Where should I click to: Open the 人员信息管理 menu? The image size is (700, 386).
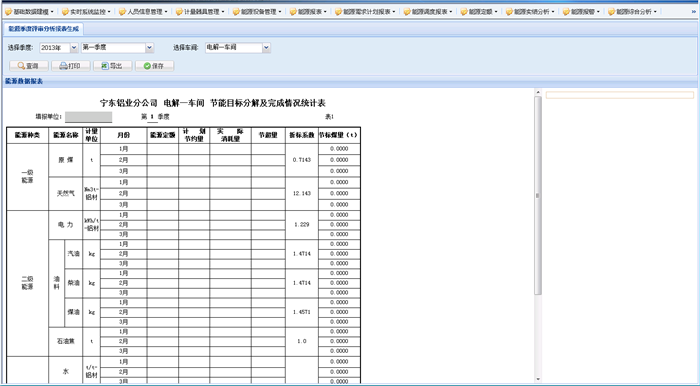pyautogui.click(x=144, y=12)
